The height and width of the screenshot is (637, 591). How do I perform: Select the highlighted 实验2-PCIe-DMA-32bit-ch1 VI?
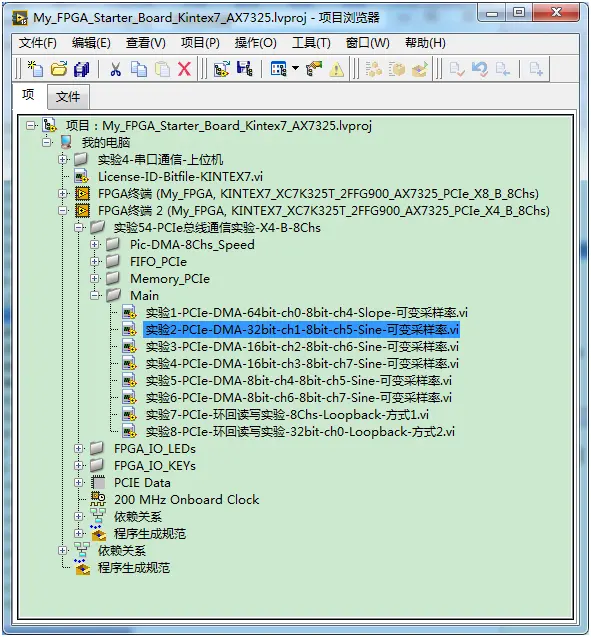click(302, 329)
